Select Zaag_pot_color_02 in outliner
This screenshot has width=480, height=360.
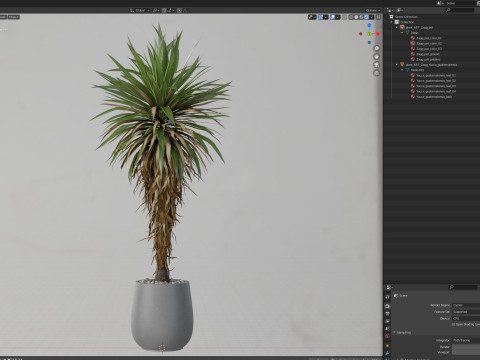click(429, 43)
